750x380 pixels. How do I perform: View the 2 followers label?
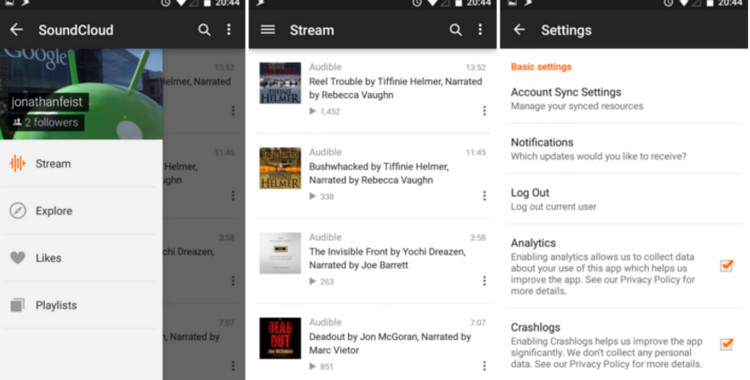46,123
